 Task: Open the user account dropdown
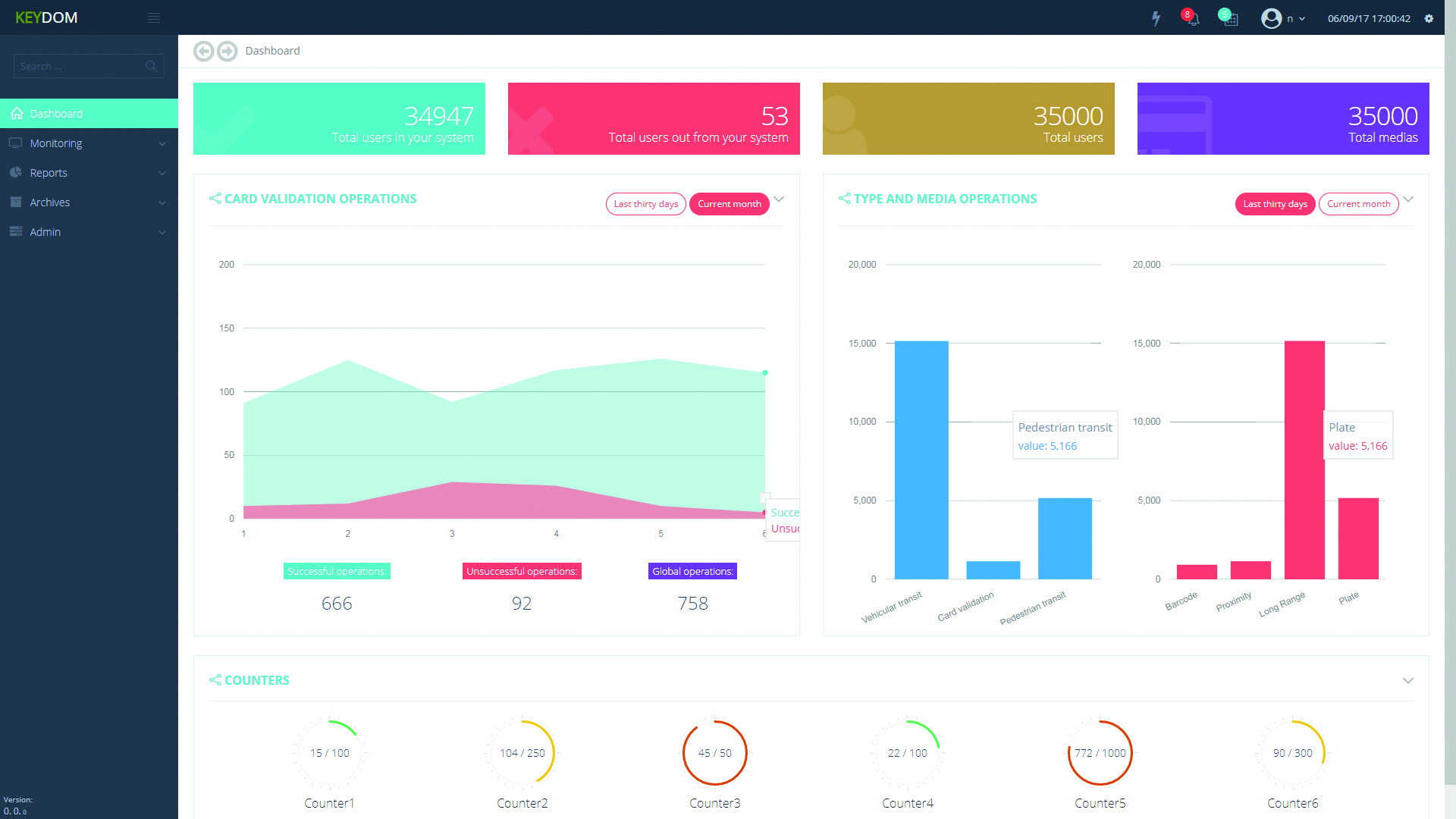coord(1283,19)
